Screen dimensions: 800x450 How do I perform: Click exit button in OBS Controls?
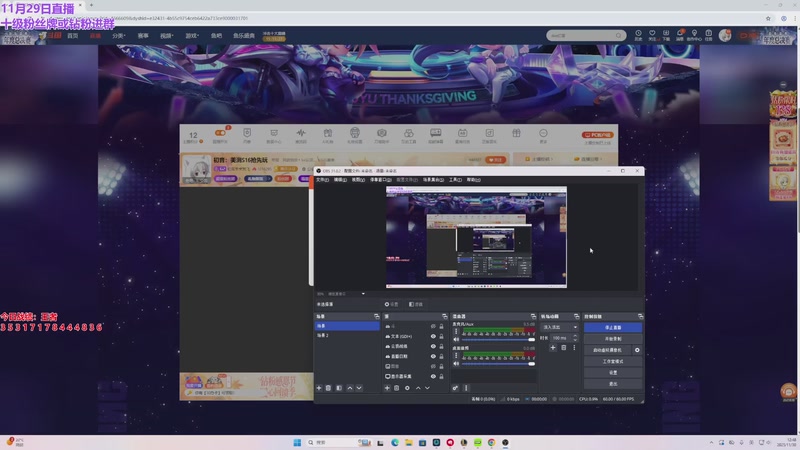point(613,384)
